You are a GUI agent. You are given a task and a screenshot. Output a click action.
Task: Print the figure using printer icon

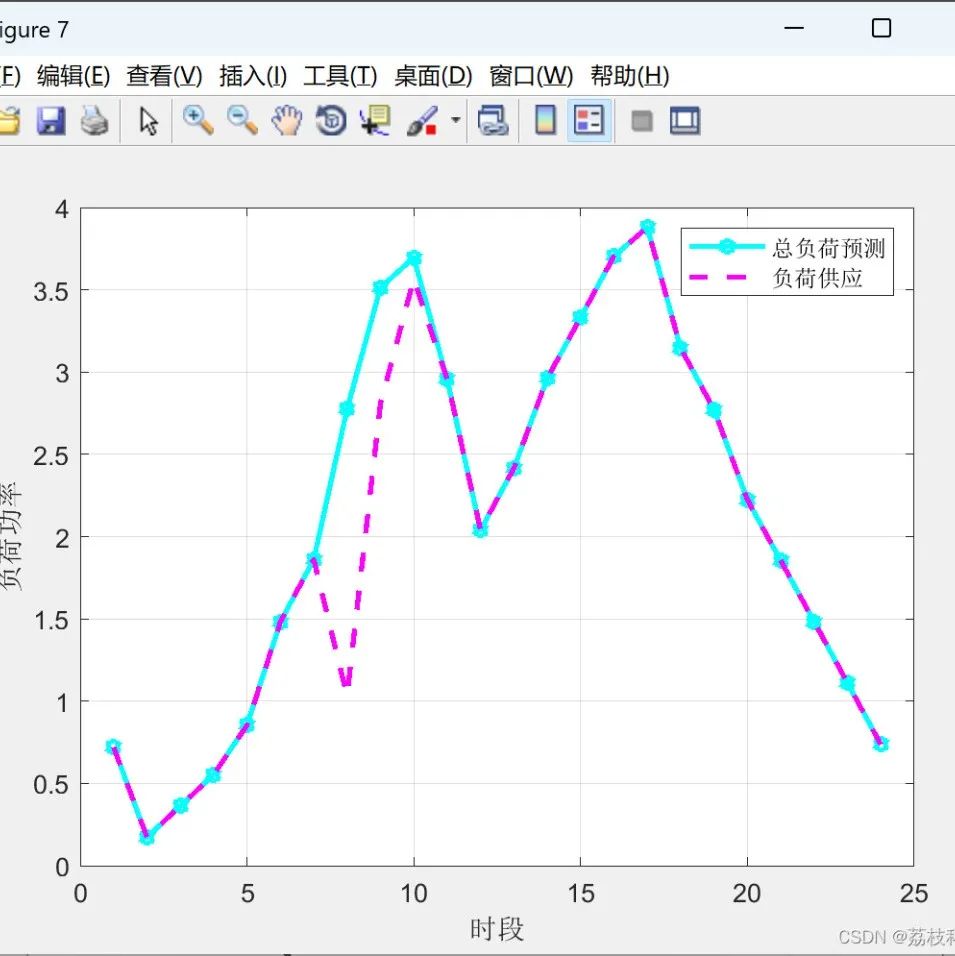(95, 120)
